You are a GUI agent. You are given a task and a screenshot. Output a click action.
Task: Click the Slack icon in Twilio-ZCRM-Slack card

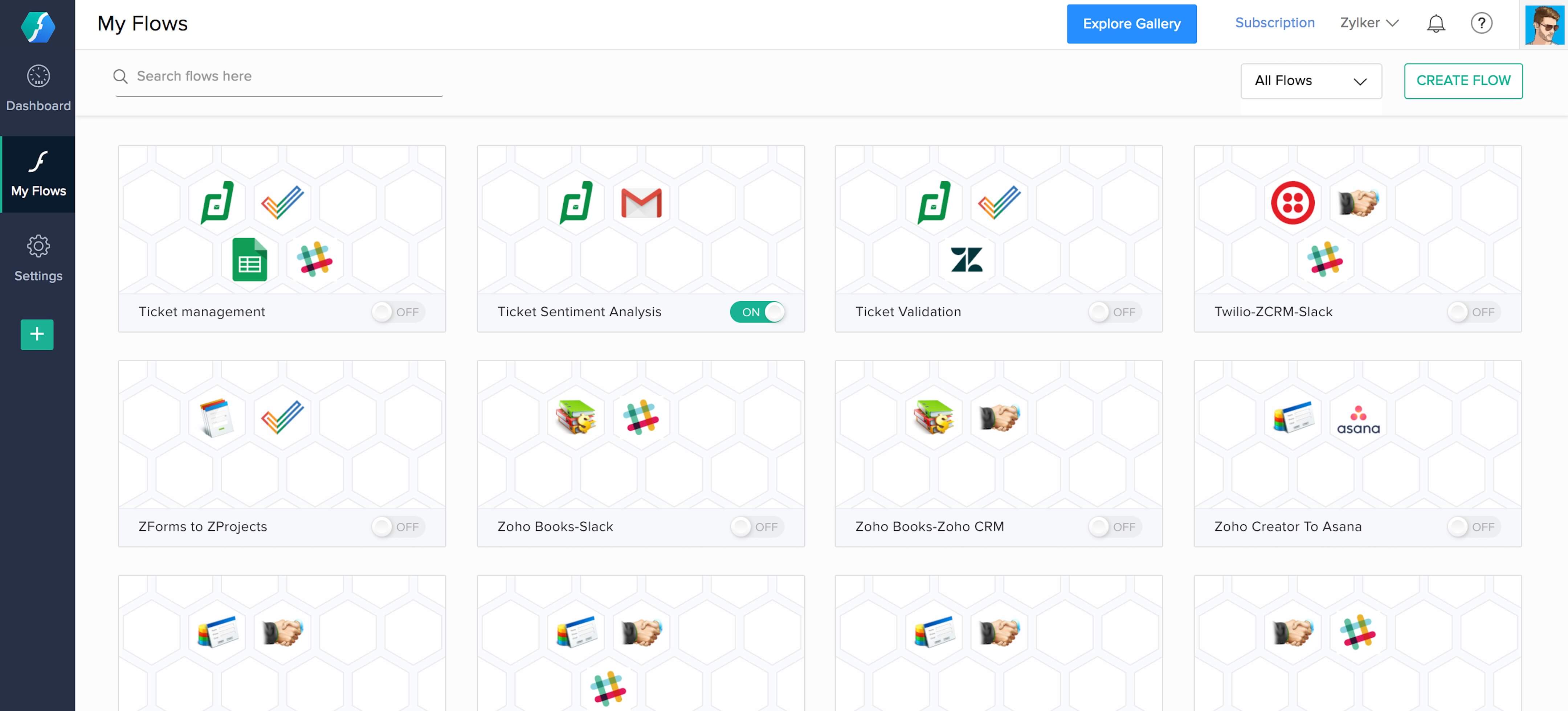click(1325, 259)
